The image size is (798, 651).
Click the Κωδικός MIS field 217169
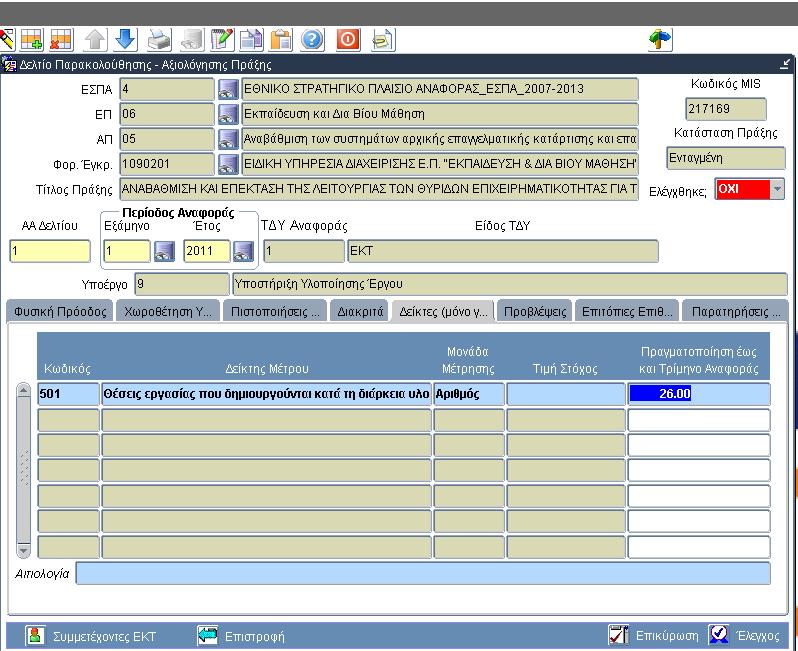[x=726, y=109]
